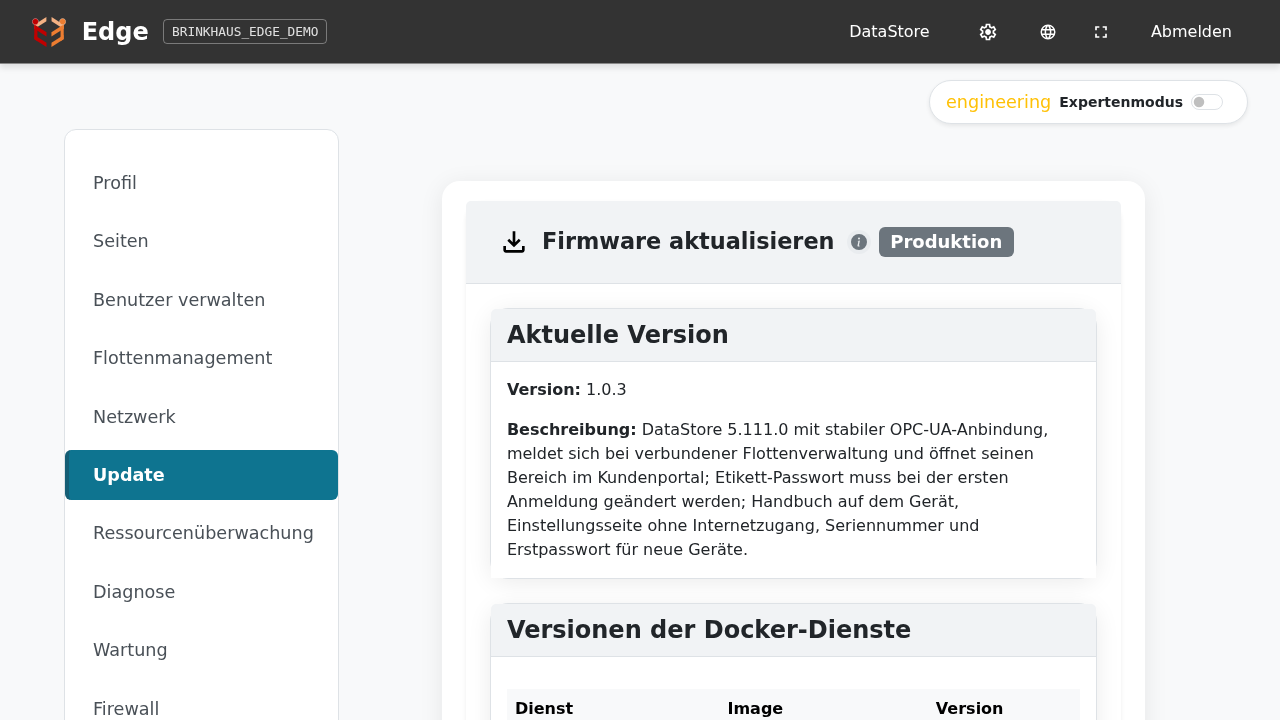This screenshot has height=720, width=1280.
Task: Open Benutzer verwalten in sidebar
Action: (201, 300)
